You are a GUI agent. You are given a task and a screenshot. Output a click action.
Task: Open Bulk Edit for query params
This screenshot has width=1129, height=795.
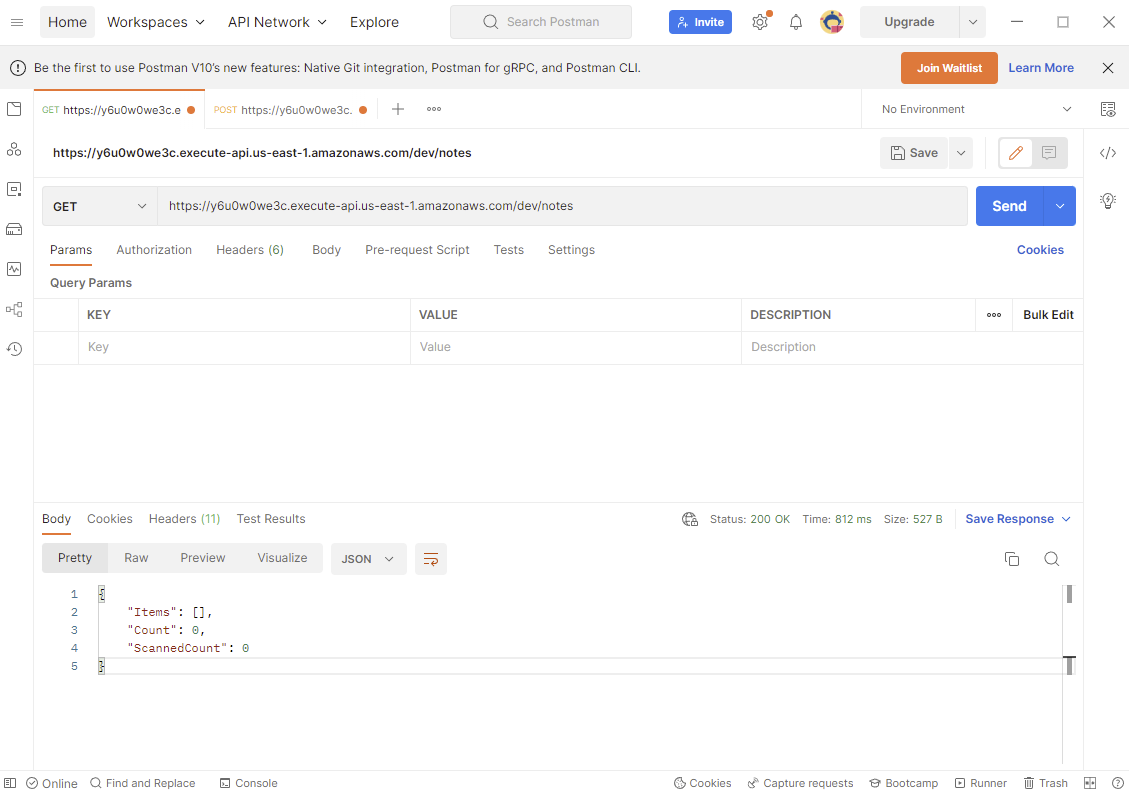pos(1048,315)
